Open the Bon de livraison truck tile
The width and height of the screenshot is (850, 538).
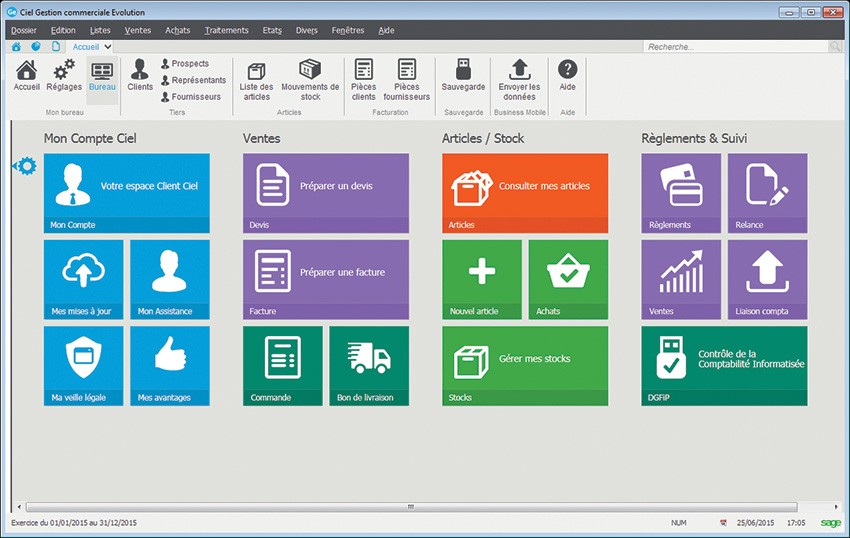[369, 365]
